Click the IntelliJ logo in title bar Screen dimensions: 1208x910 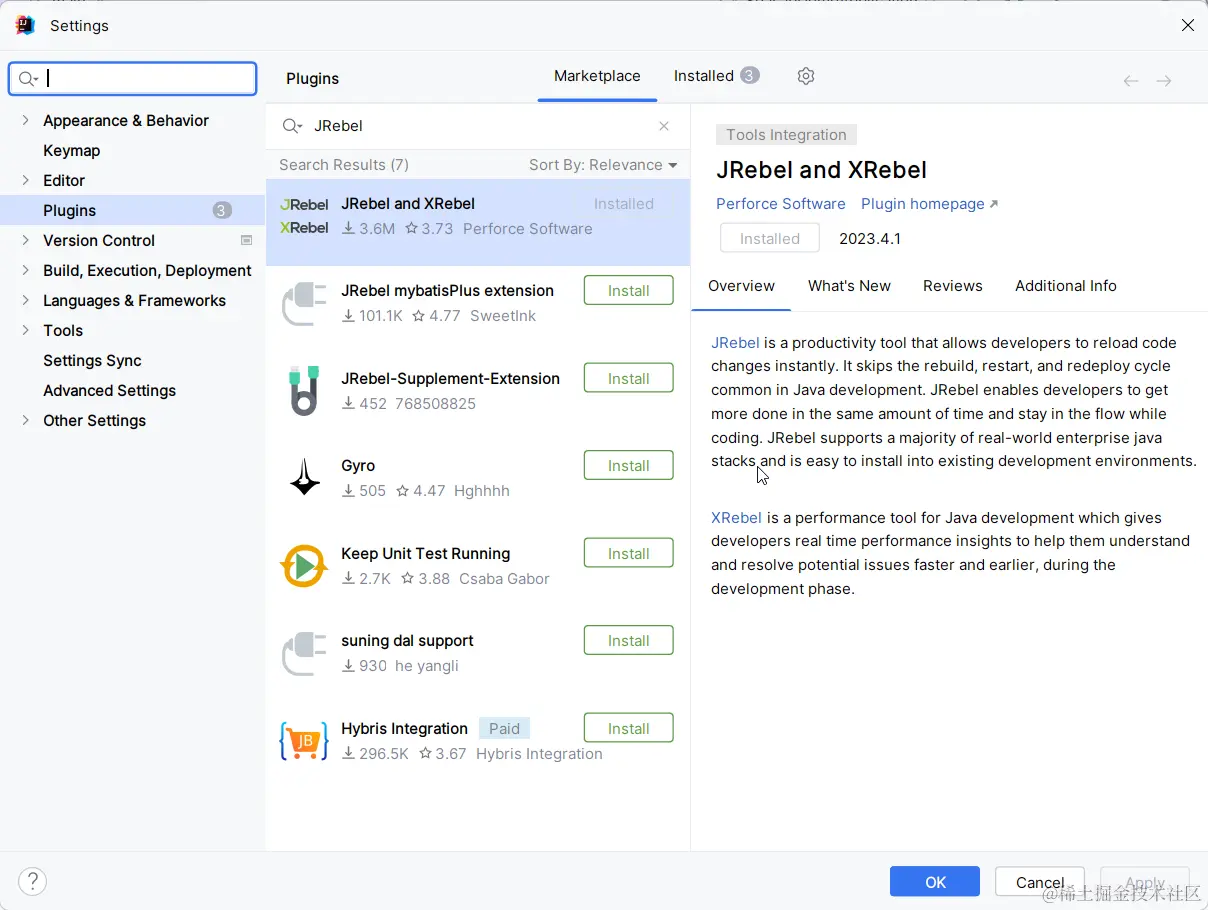coord(25,25)
